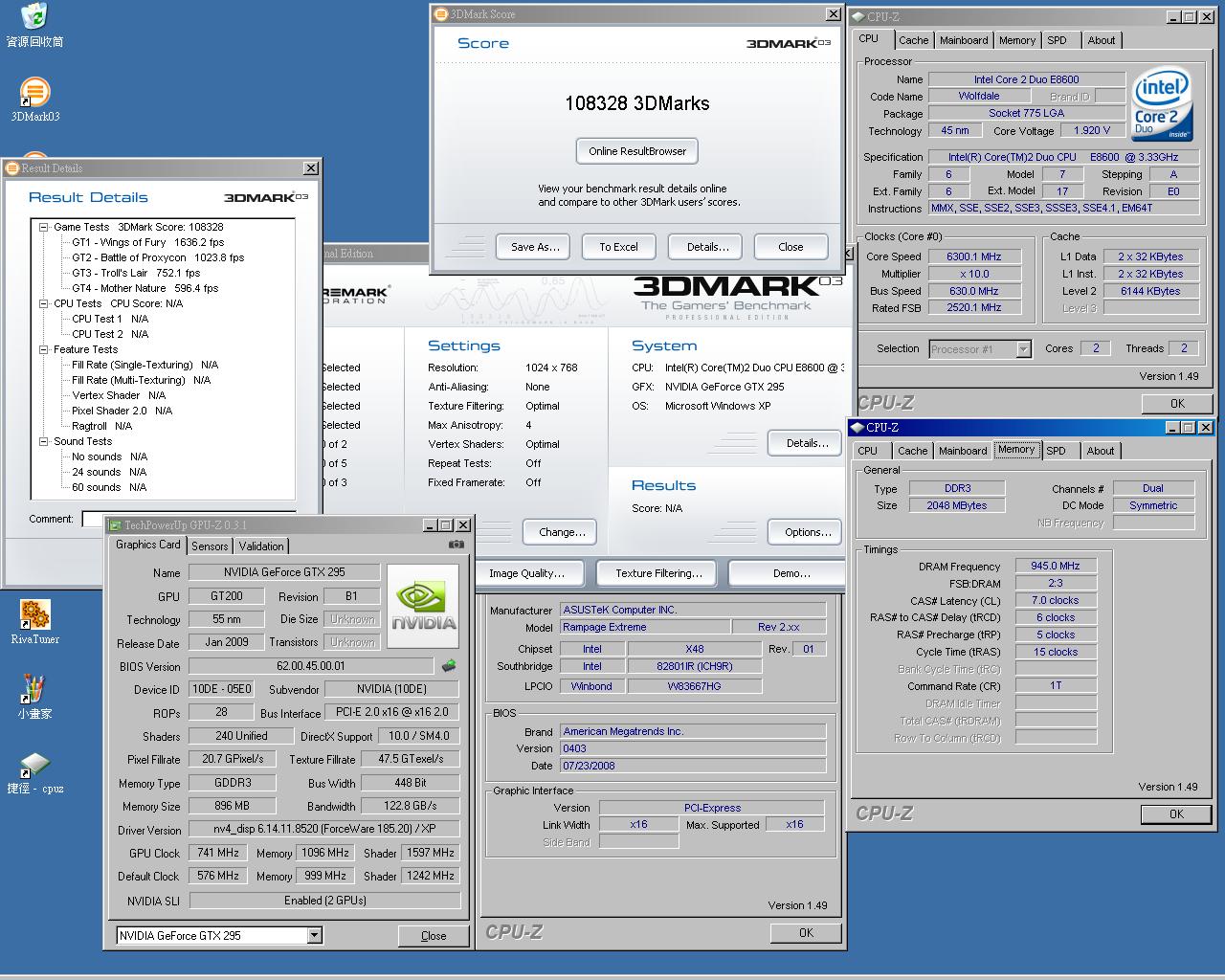Select the Vertex Shader tree row
Viewport: 1225px width, 980px height.
coord(119,395)
